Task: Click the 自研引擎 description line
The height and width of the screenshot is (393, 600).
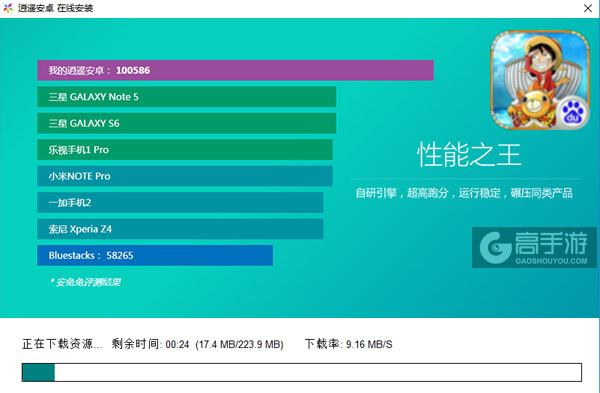Action: click(464, 193)
